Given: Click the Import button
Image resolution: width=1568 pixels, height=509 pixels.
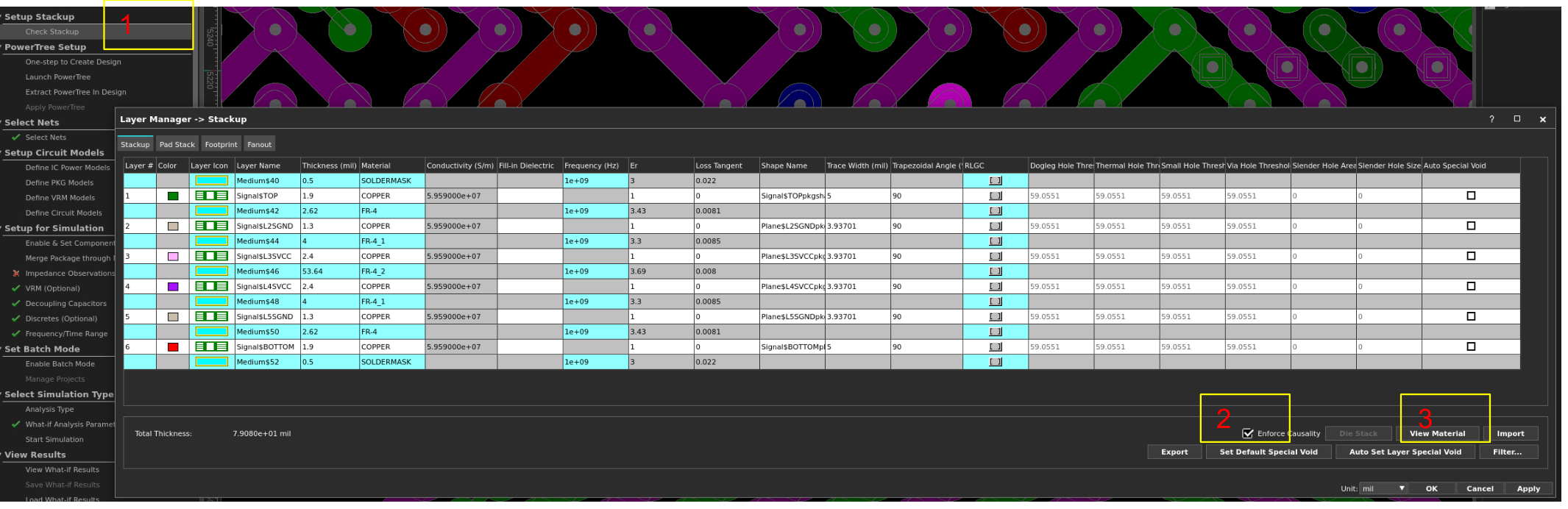Looking at the screenshot, I should (x=1510, y=433).
